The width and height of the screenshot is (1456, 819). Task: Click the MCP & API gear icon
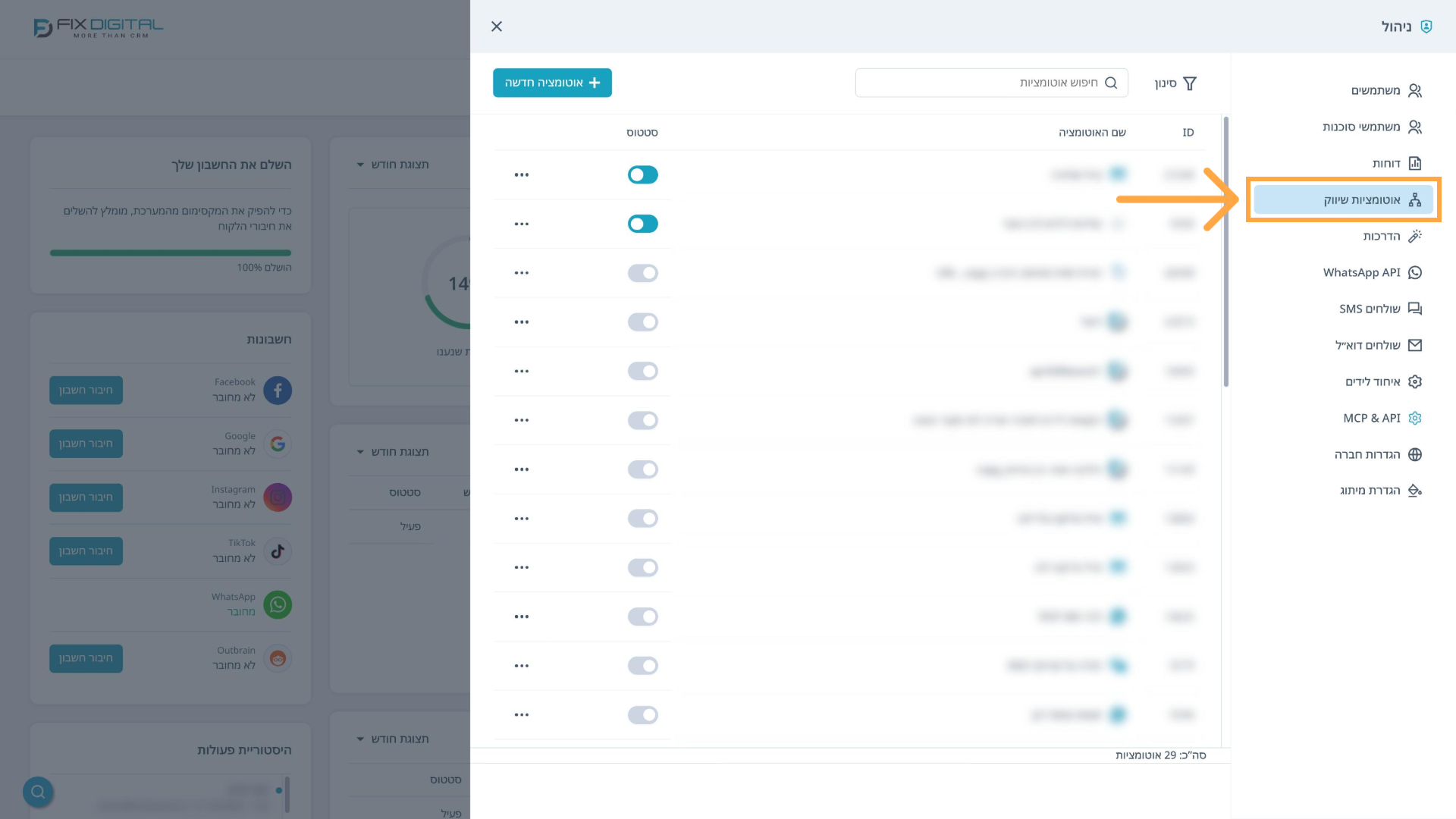tap(1415, 418)
